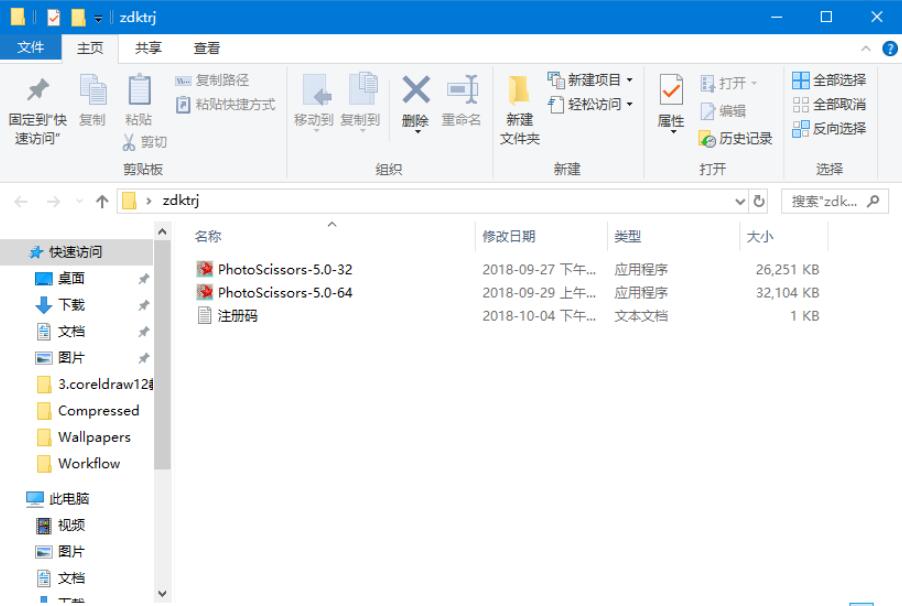The height and width of the screenshot is (606, 902).
Task: Click the Forward navigation arrow
Action: pos(53,201)
